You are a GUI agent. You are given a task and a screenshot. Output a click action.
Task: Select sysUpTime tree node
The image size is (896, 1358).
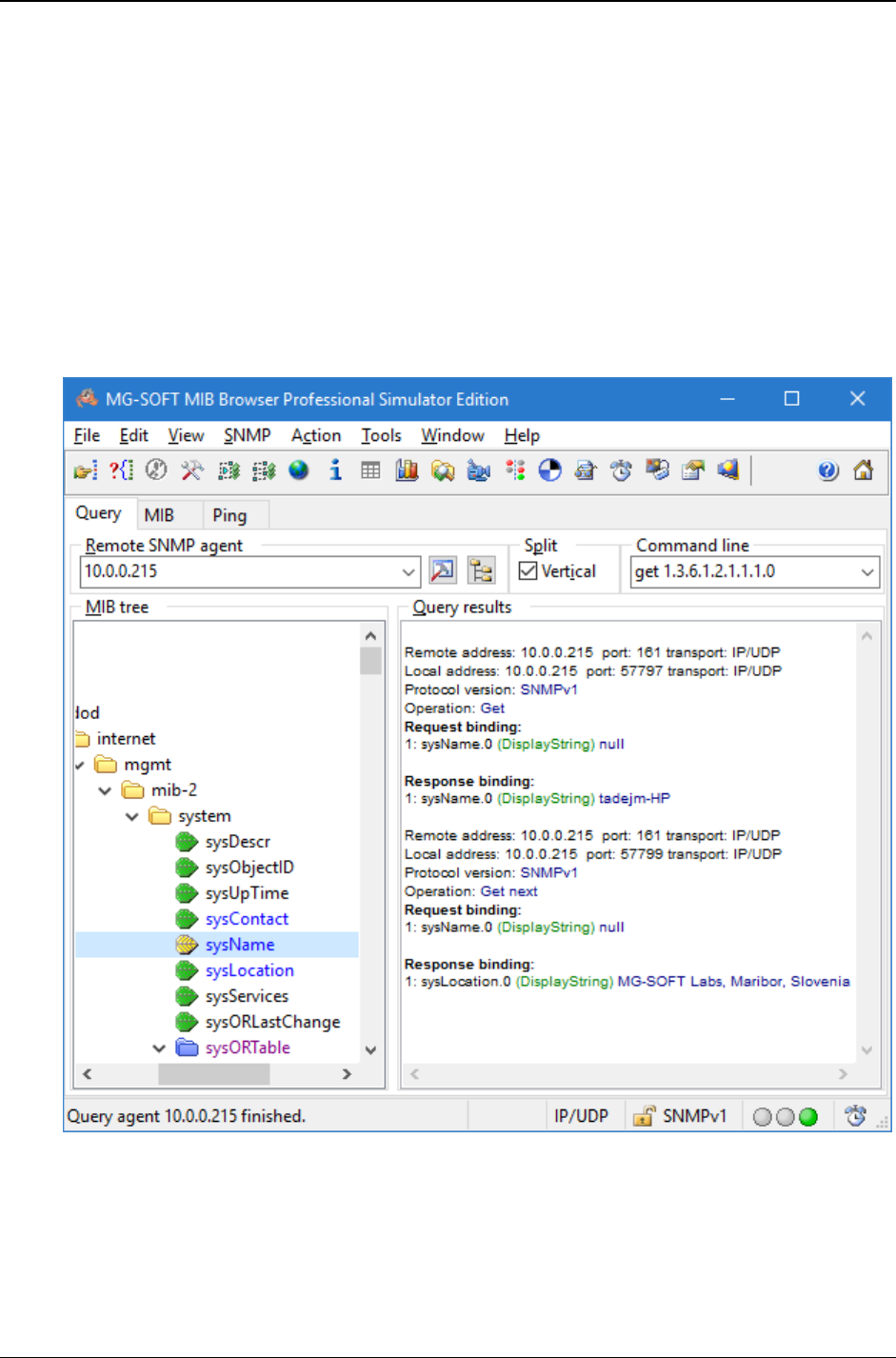pyautogui.click(x=247, y=893)
